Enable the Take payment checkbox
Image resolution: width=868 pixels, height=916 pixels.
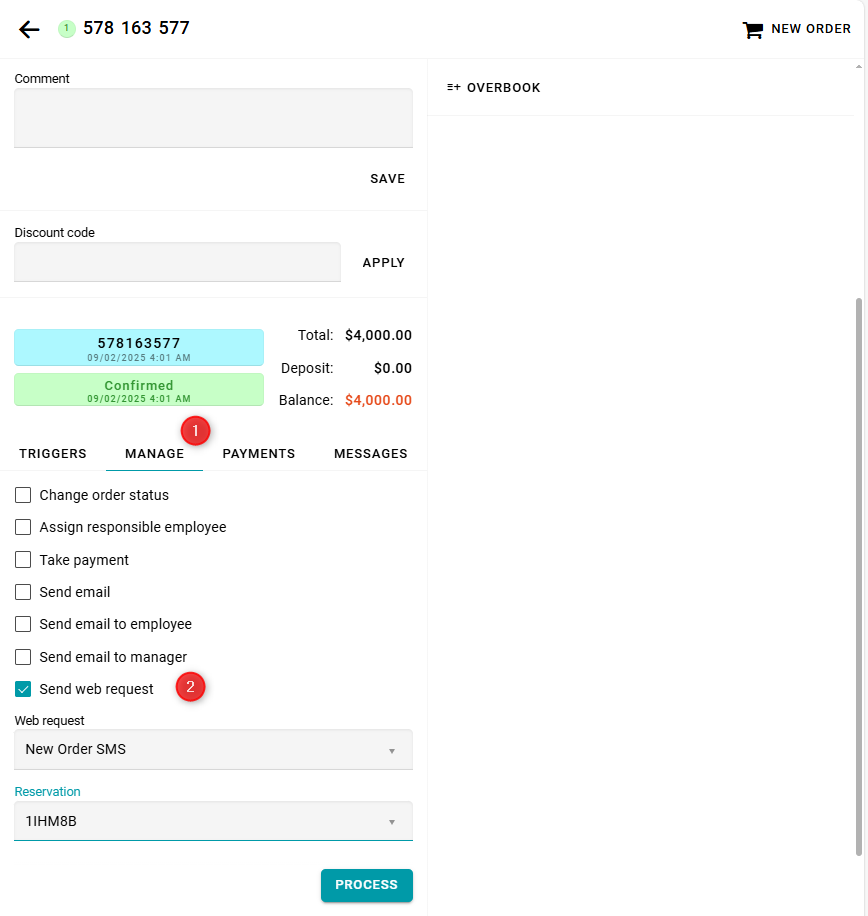tap(23, 560)
